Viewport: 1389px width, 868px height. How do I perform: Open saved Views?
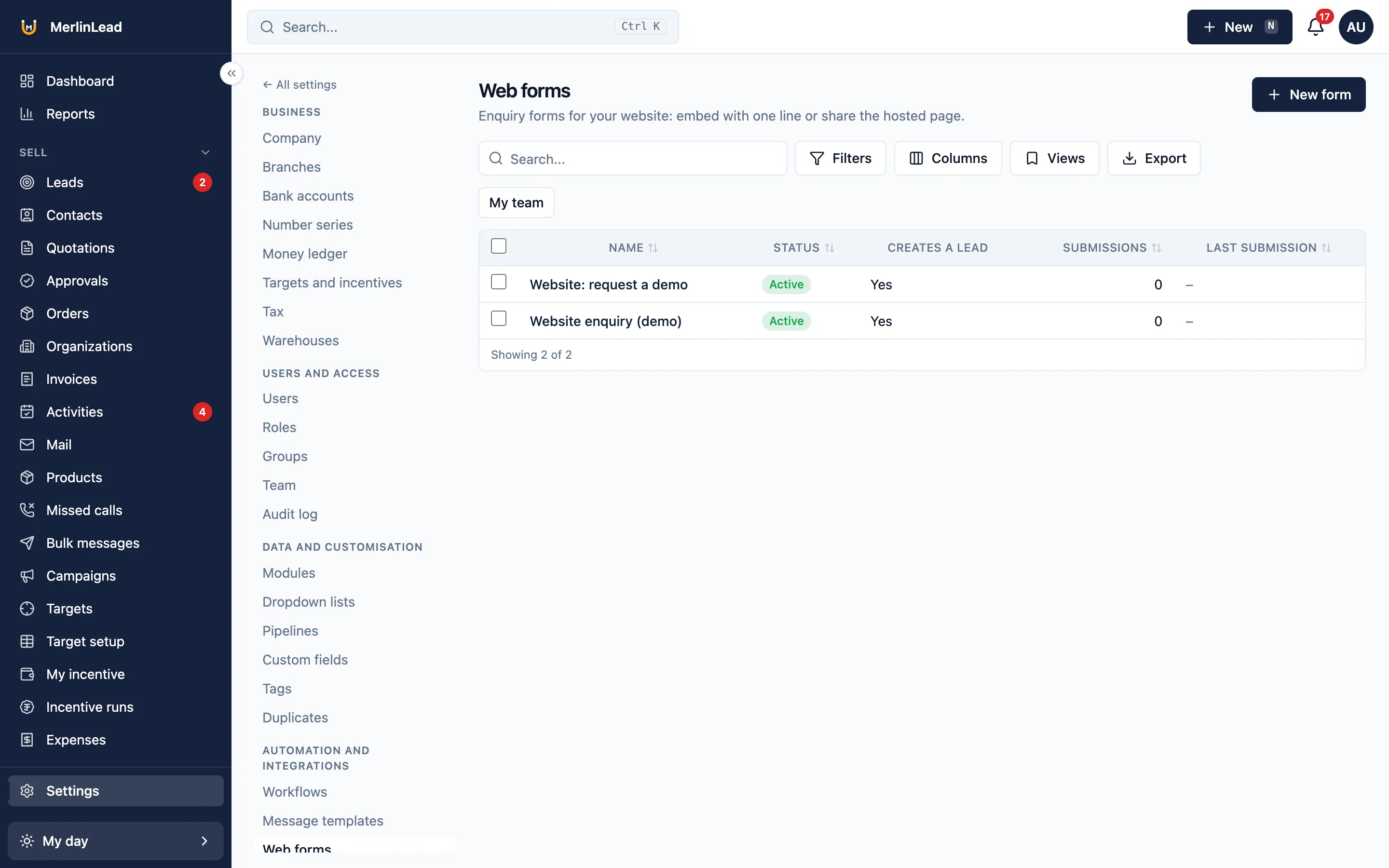click(1054, 158)
